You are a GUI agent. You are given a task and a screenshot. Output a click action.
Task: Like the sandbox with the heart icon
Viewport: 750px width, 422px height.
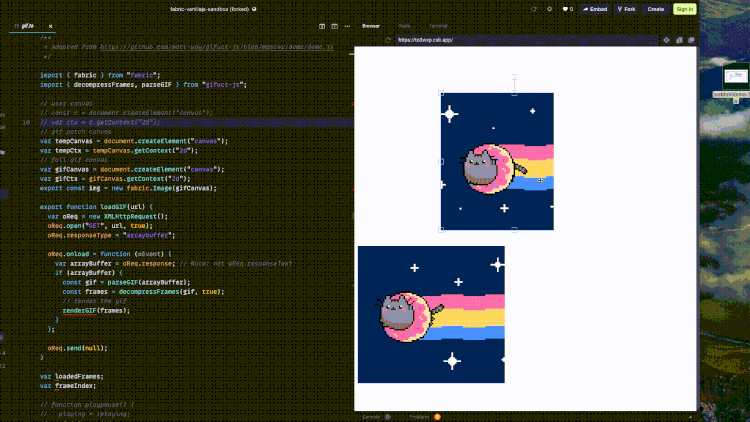565,8
